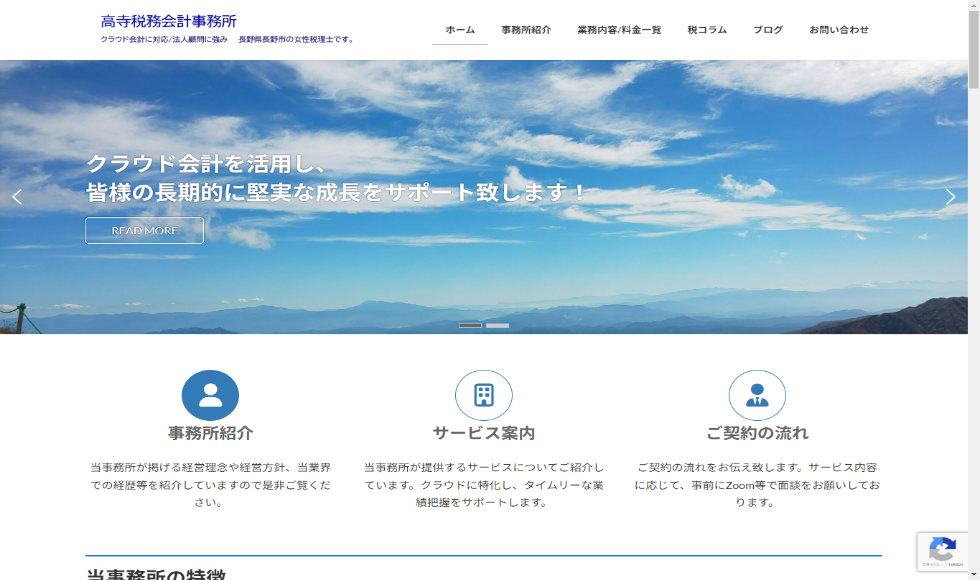Open the ブログ menu item

pyautogui.click(x=768, y=30)
